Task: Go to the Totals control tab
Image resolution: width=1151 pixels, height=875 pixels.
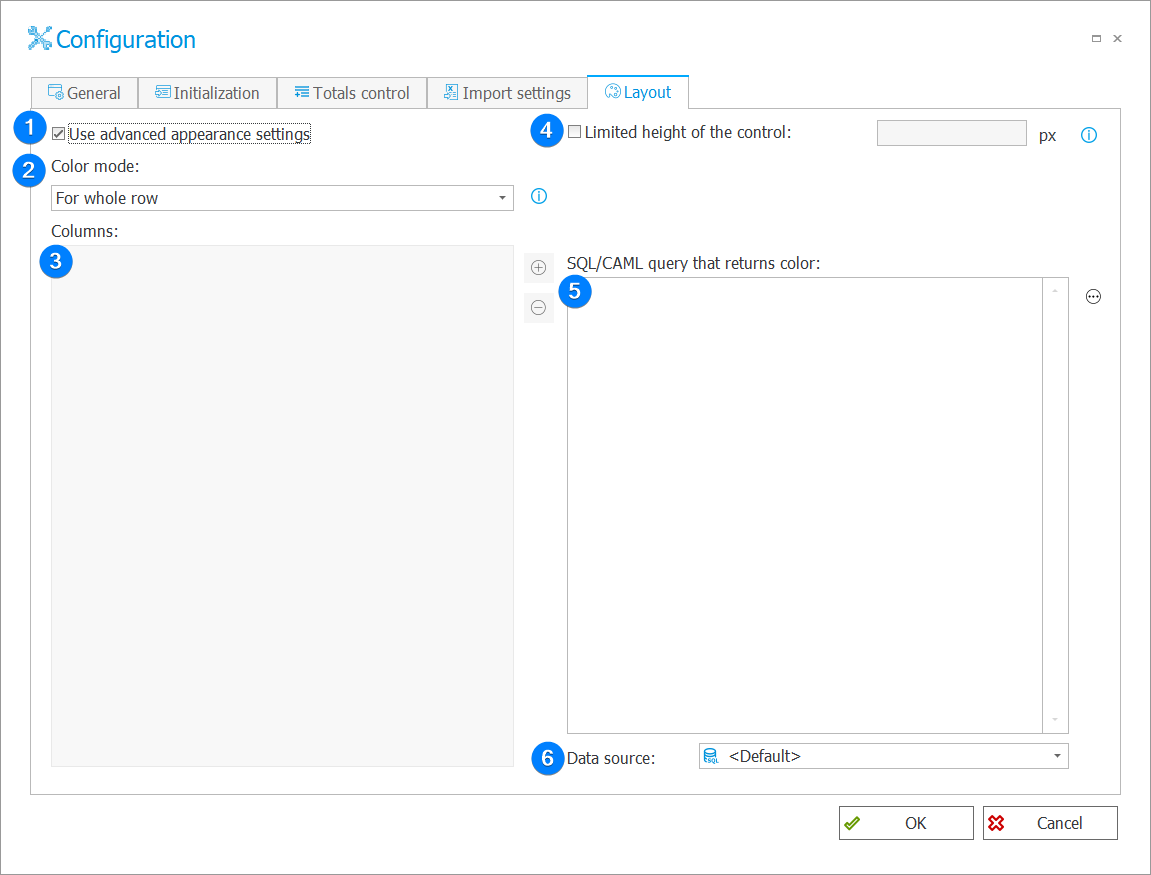Action: [x=352, y=93]
